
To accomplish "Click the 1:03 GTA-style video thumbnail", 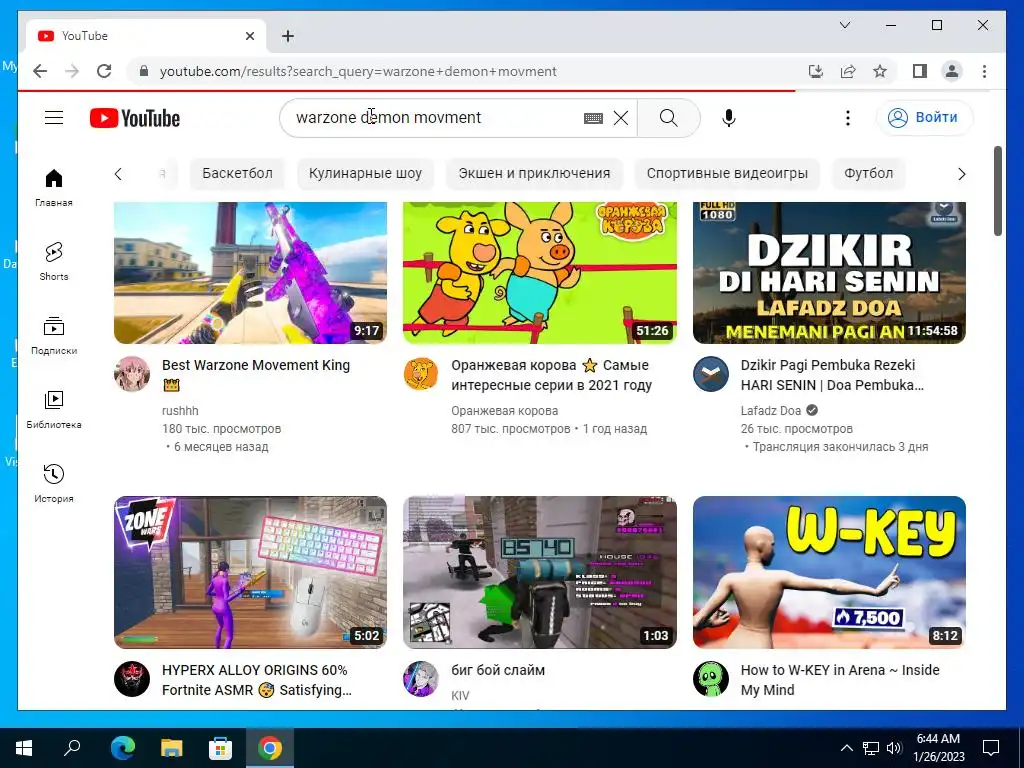I will pos(539,572).
